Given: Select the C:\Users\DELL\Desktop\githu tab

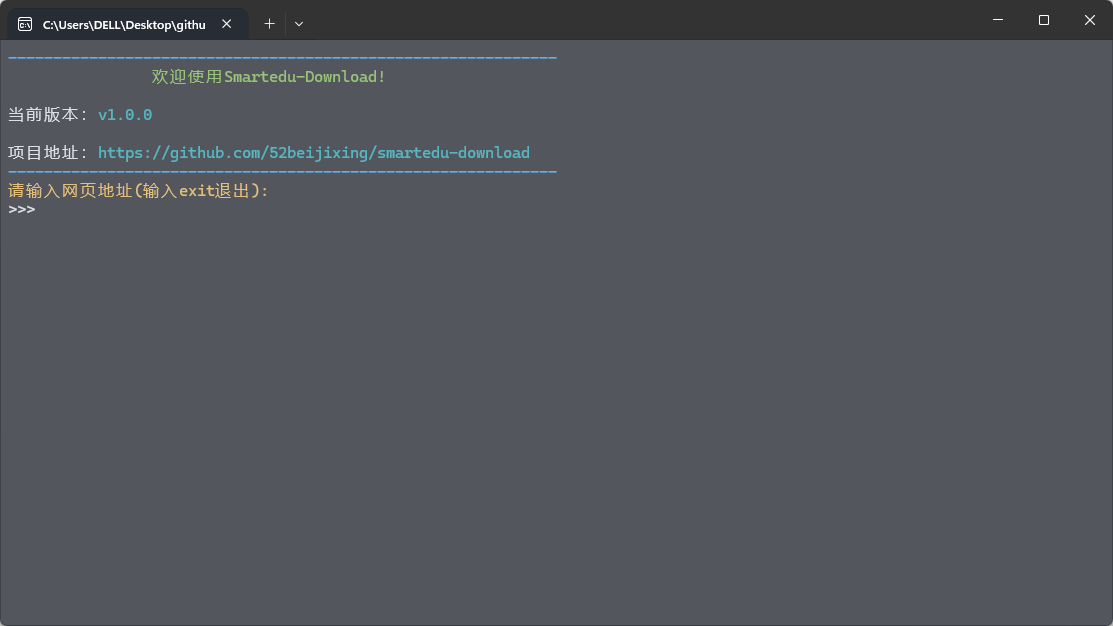Looking at the screenshot, I should (128, 24).
